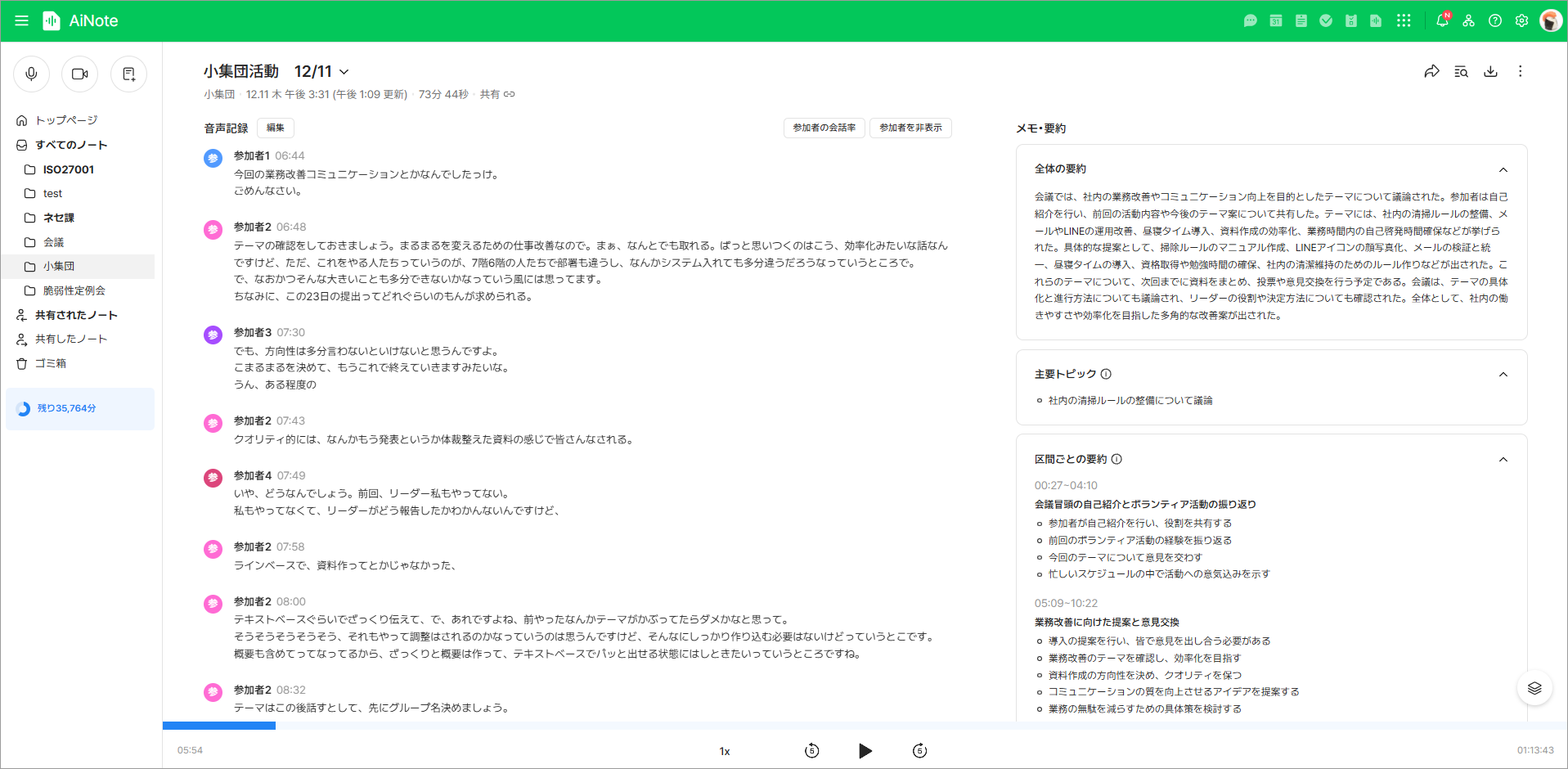Viewport: 1568px width, 769px height.
Task: Open the dropdown beside the note title
Action: [344, 72]
